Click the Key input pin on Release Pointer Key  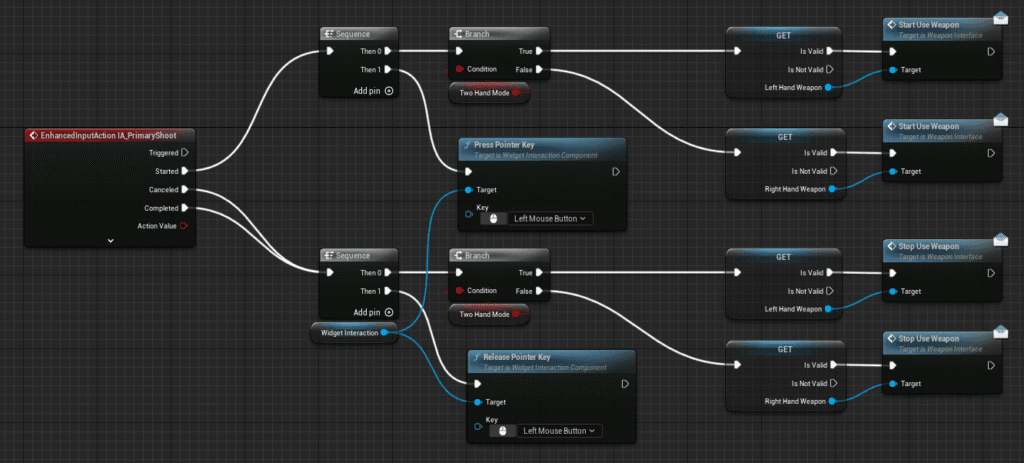point(478,426)
